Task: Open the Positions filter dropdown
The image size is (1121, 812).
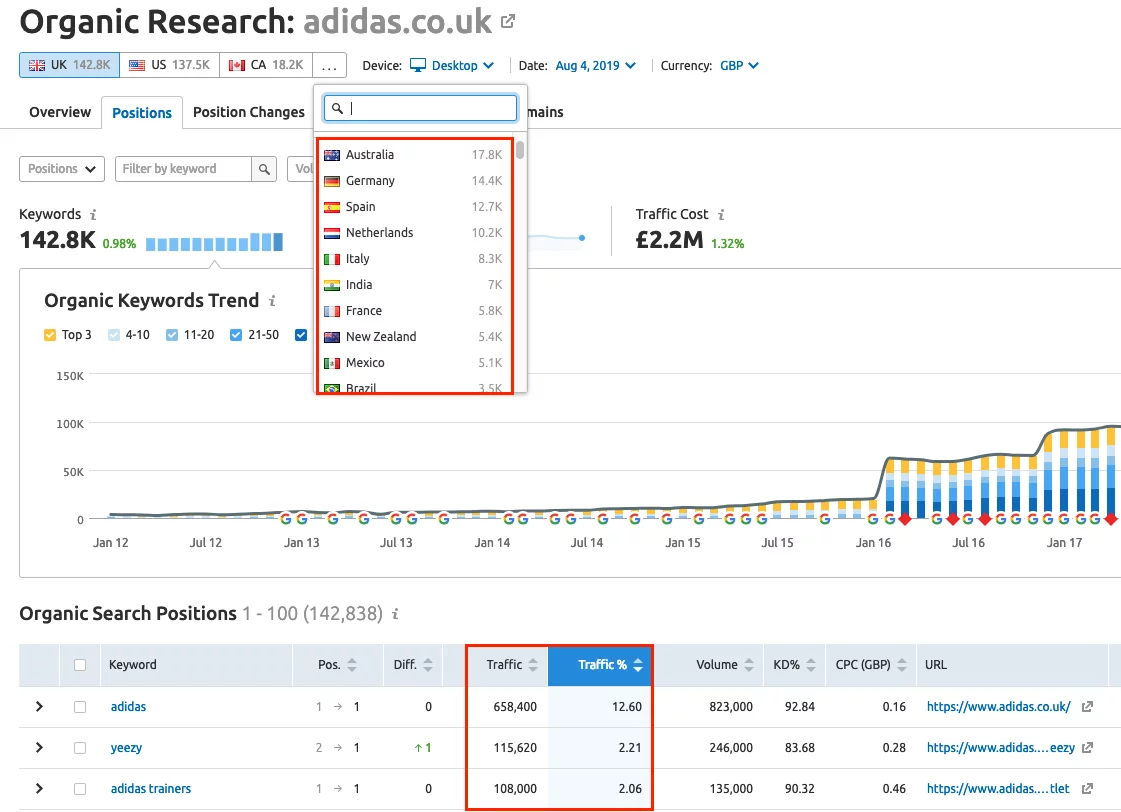Action: coord(61,168)
